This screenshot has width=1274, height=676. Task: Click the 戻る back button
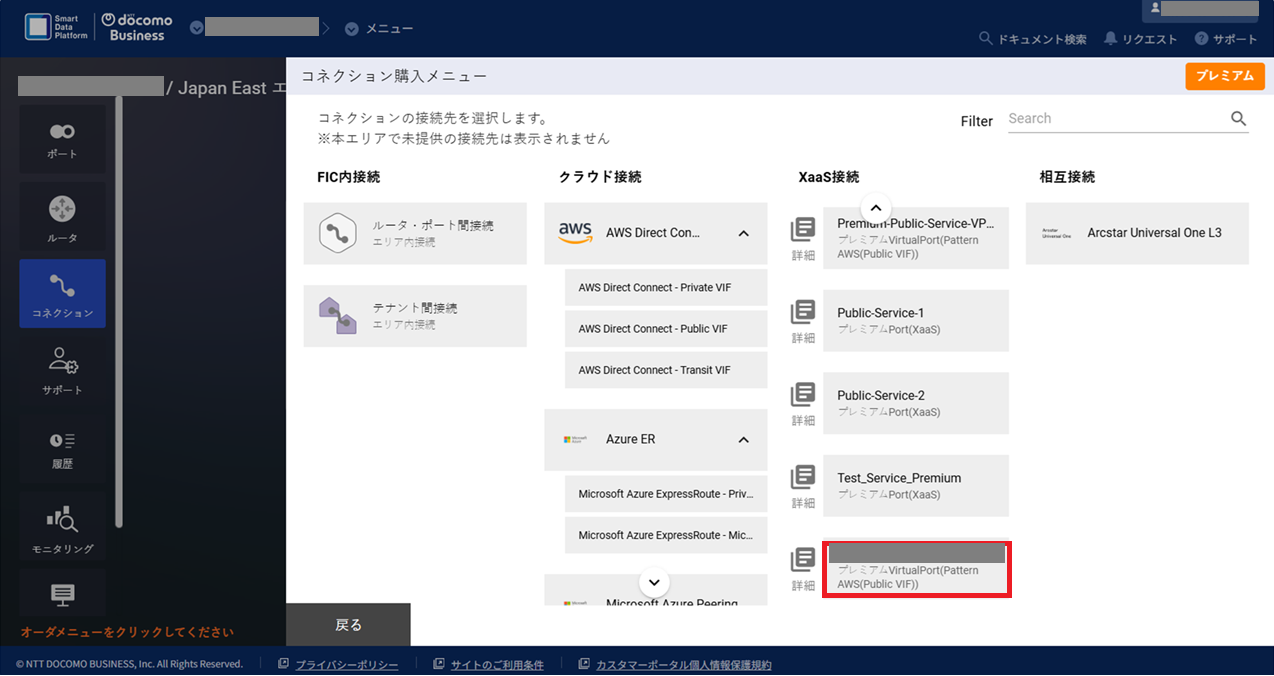[x=348, y=625]
